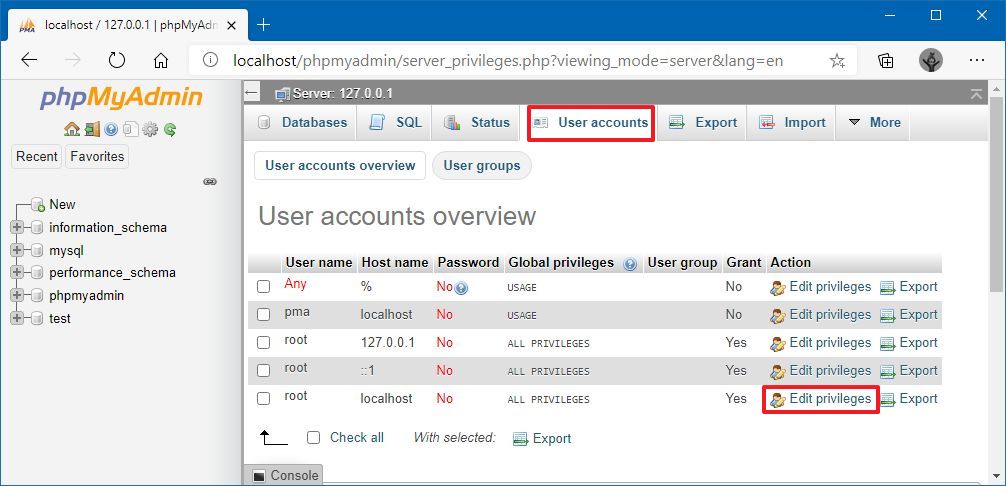Screen dimensions: 1006x486
Task: Click help icon beside Any user password
Action: [461, 288]
